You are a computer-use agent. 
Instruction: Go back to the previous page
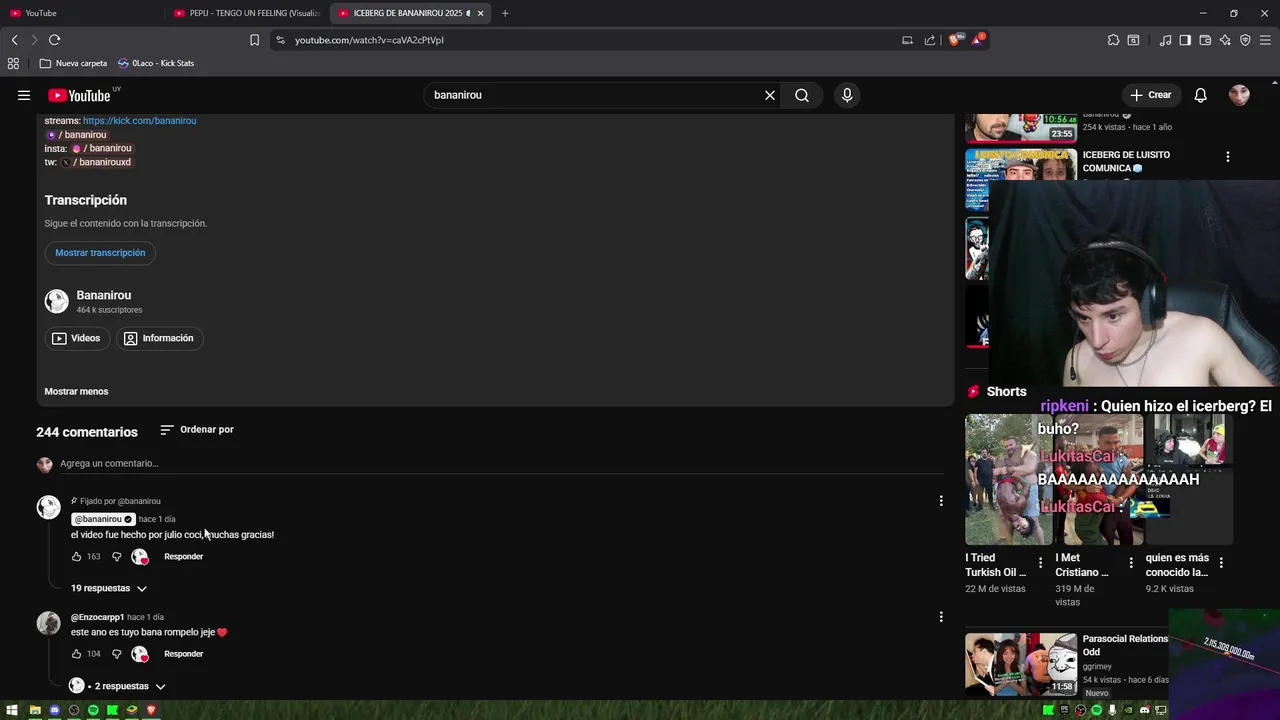pos(14,40)
